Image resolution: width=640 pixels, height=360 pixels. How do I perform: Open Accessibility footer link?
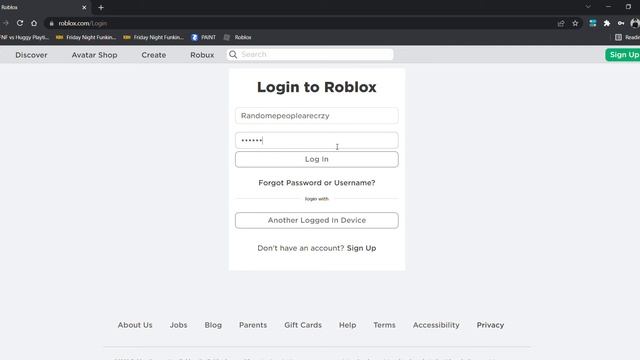436,325
